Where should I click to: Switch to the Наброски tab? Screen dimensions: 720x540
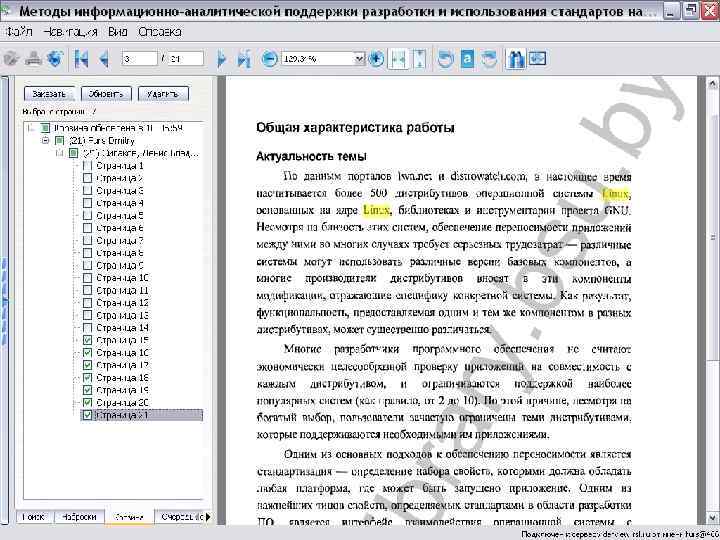tap(79, 517)
